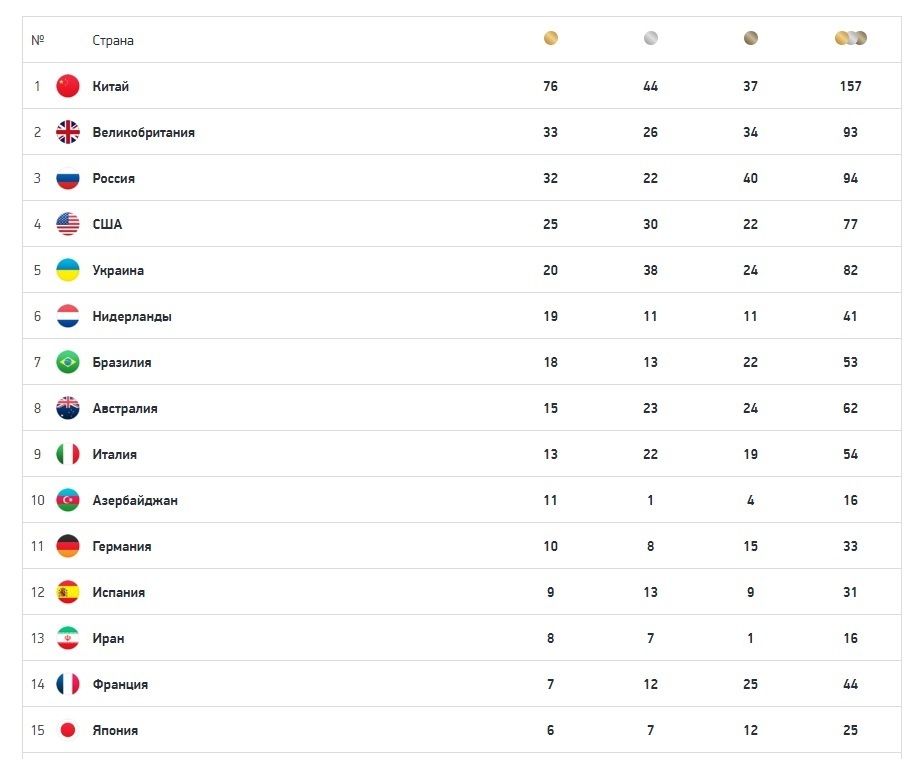The height and width of the screenshot is (759, 919).
Task: Click the Германия country name
Action: [x=122, y=546]
